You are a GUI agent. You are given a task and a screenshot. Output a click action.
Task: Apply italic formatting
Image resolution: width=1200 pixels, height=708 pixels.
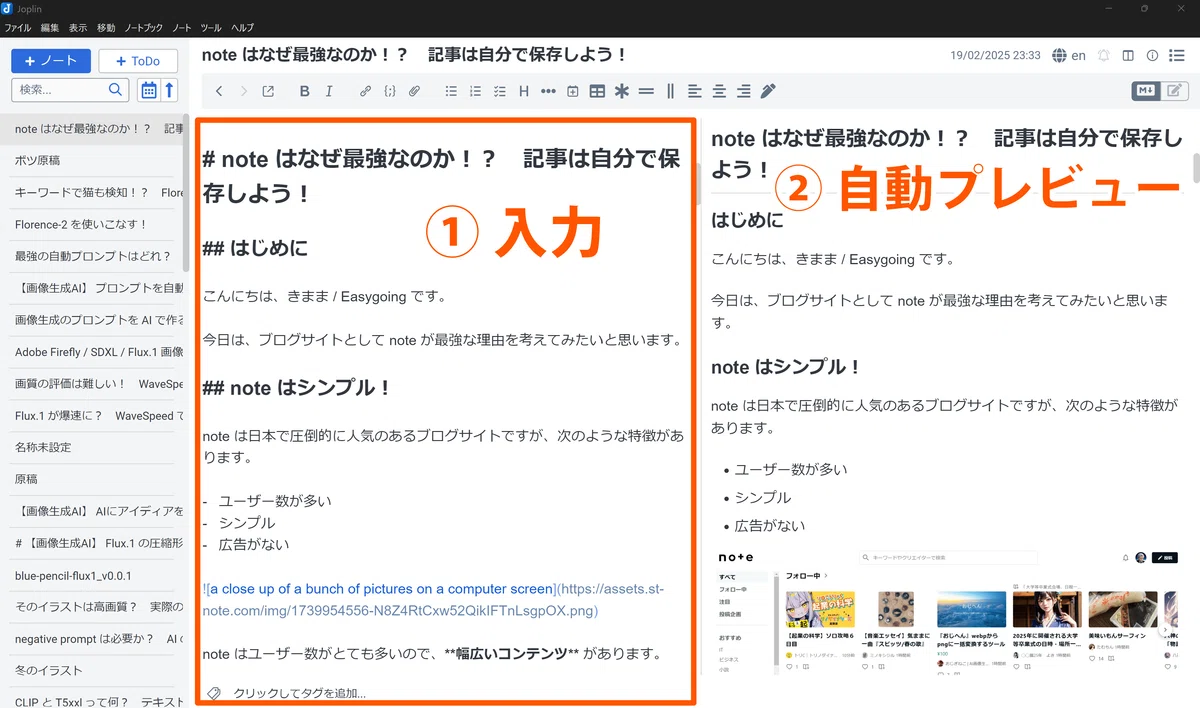click(329, 91)
